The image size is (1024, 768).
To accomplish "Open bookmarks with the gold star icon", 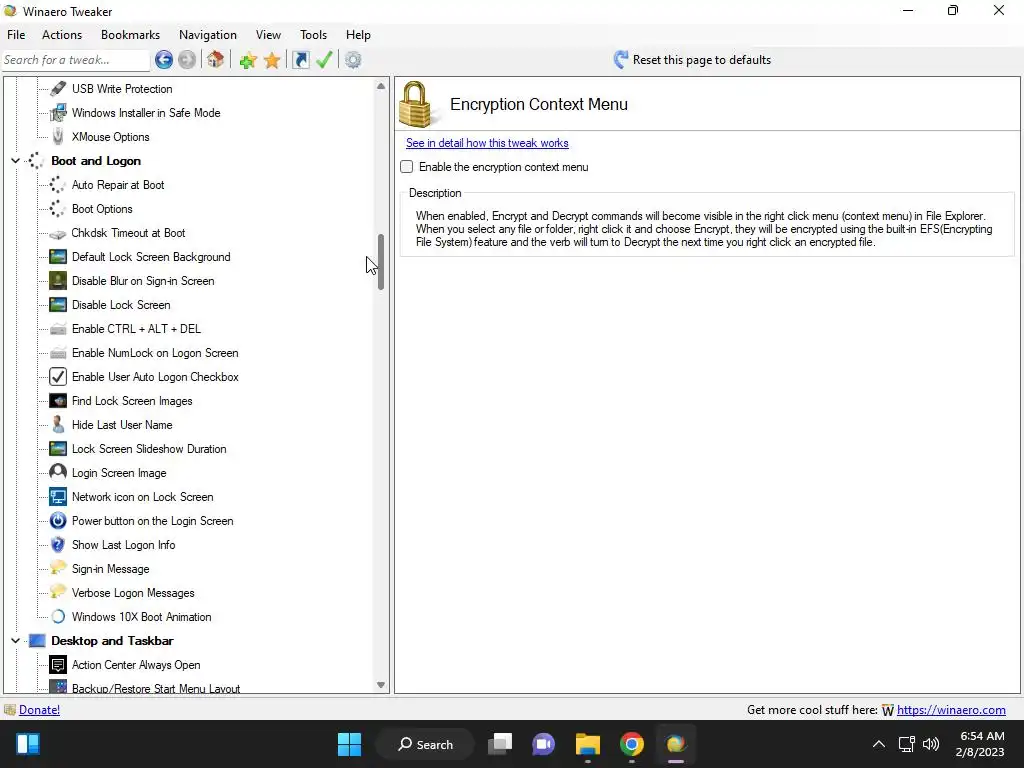I will pos(272,61).
